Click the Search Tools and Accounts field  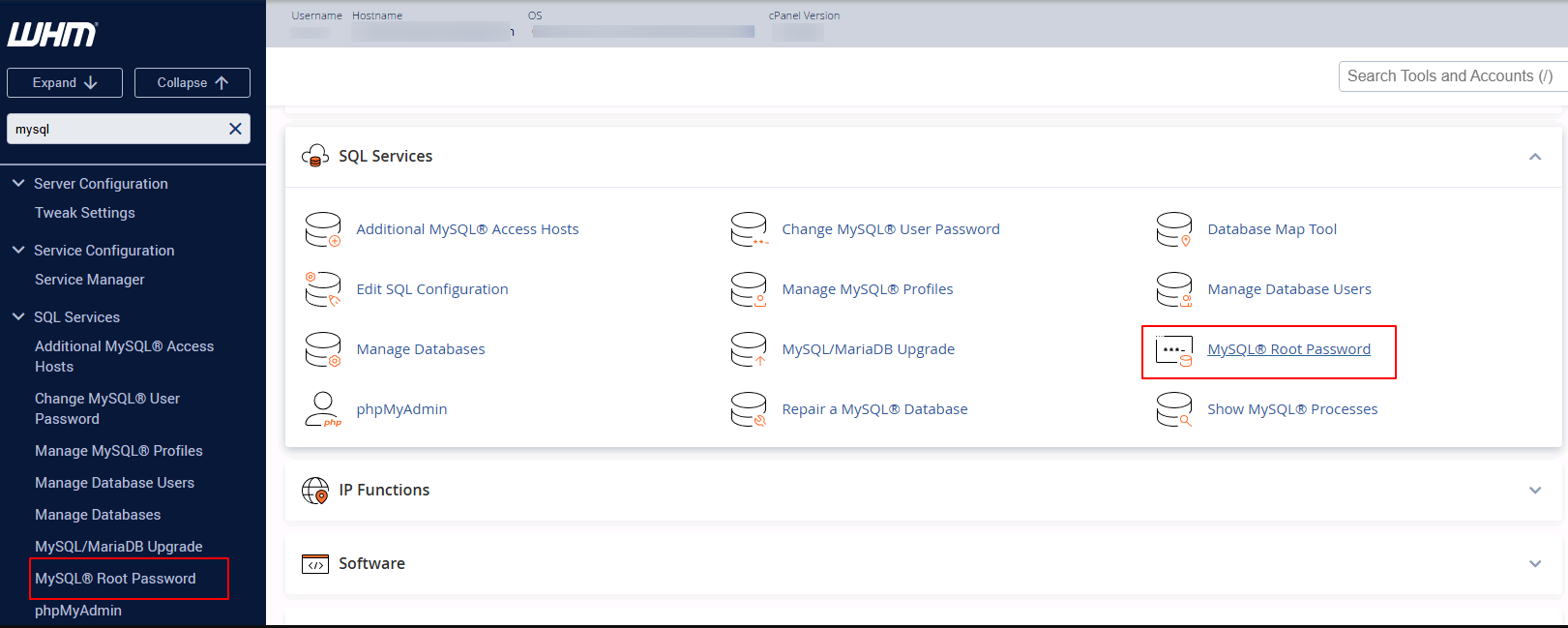(x=1452, y=76)
